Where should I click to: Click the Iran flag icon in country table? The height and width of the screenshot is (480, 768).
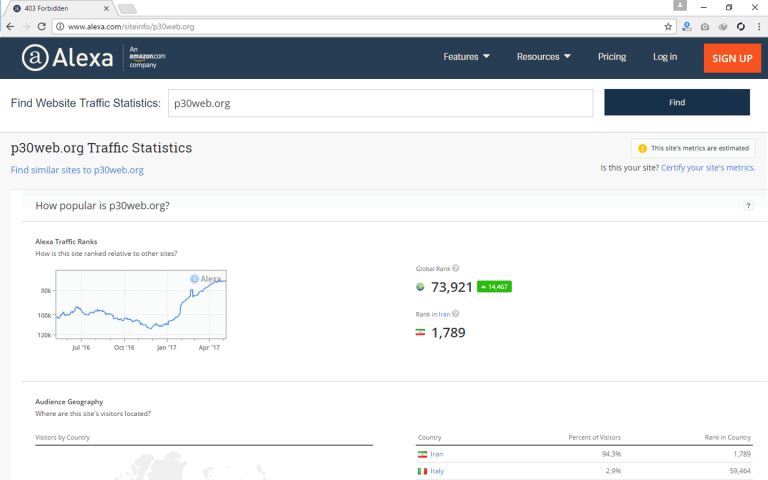pos(422,455)
